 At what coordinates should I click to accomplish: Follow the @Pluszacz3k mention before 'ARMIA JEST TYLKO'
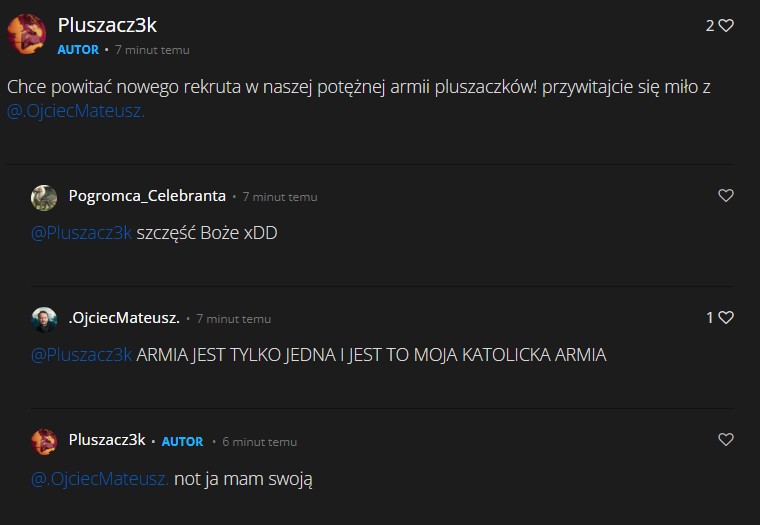[x=81, y=355]
